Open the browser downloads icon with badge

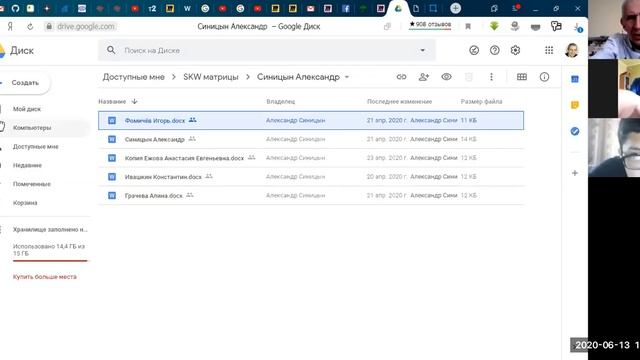click(578, 27)
